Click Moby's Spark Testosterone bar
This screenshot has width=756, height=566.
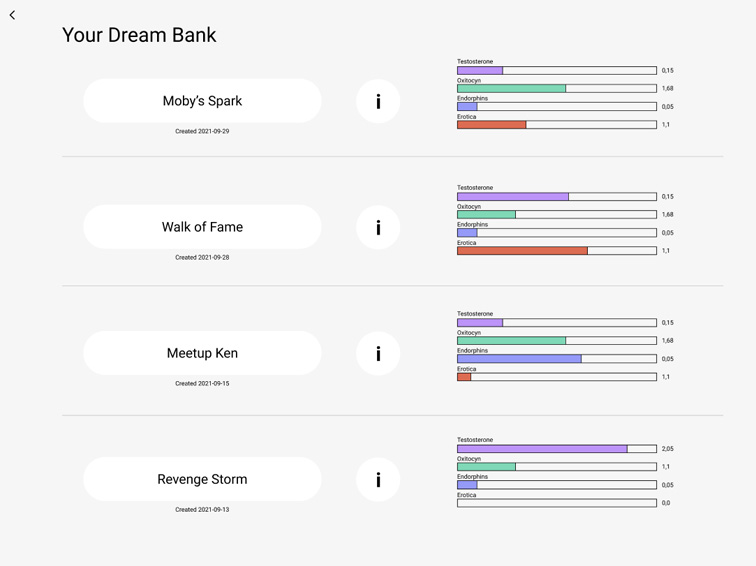[x=556, y=71]
